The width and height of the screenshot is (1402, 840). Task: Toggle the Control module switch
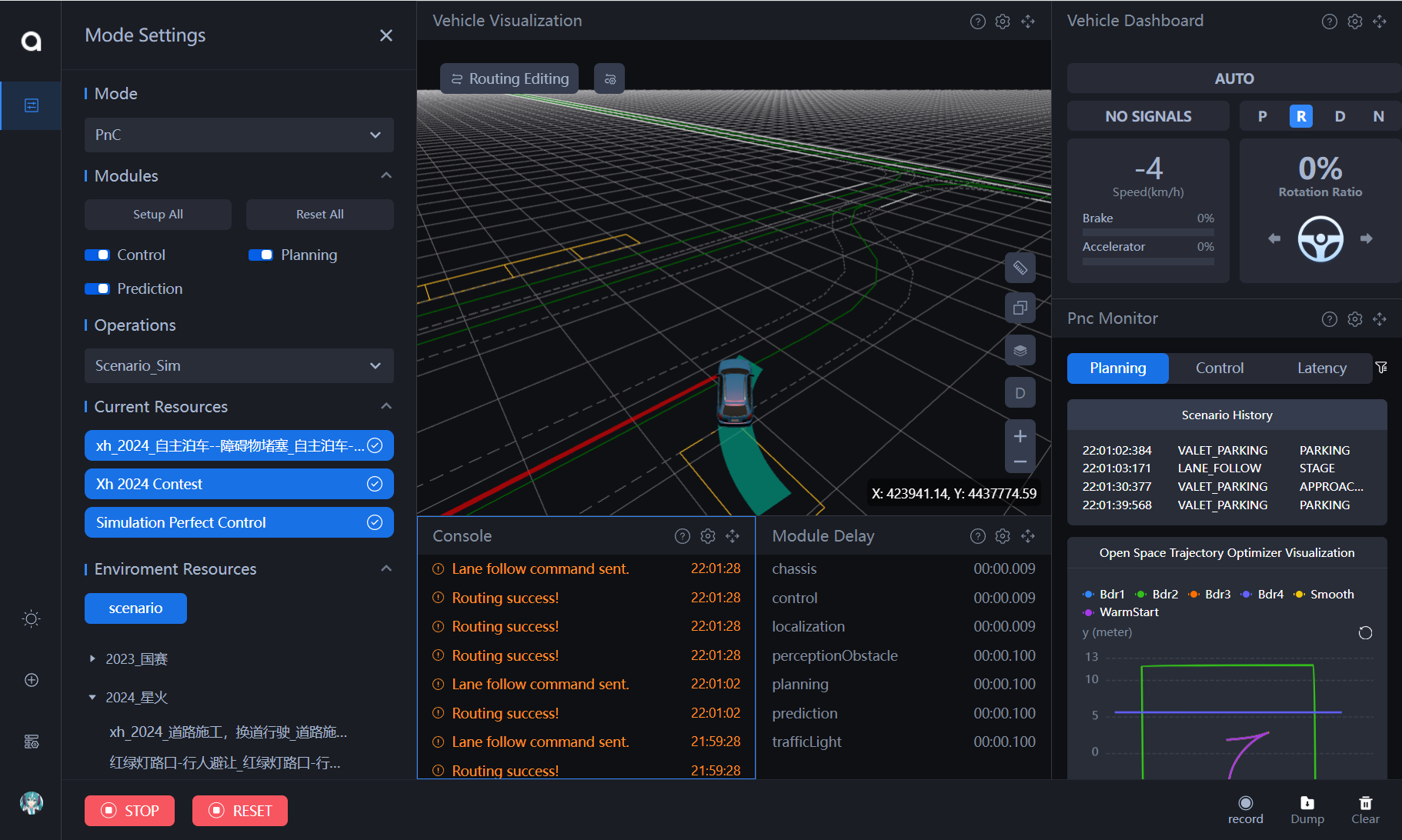pyautogui.click(x=98, y=255)
